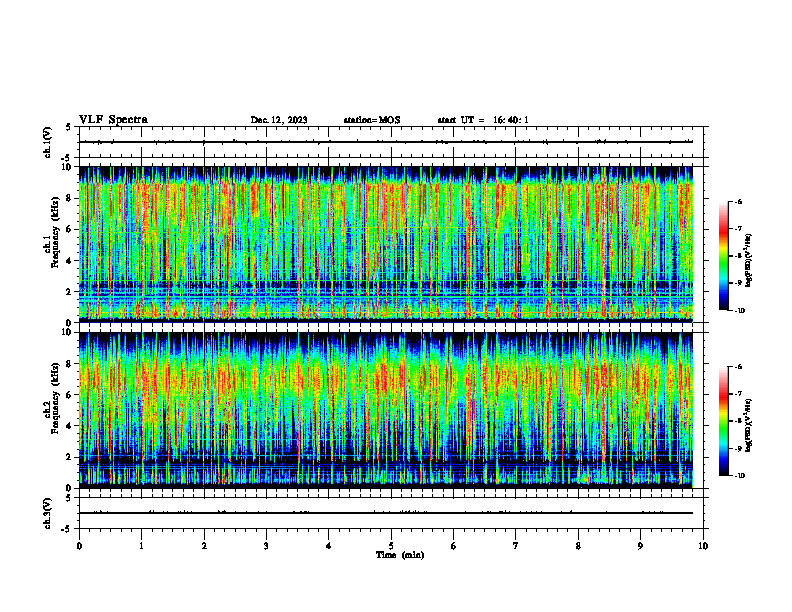The width and height of the screenshot is (792, 612).
Task: Click the ch.1 color bar unit label
Action: click(749, 261)
